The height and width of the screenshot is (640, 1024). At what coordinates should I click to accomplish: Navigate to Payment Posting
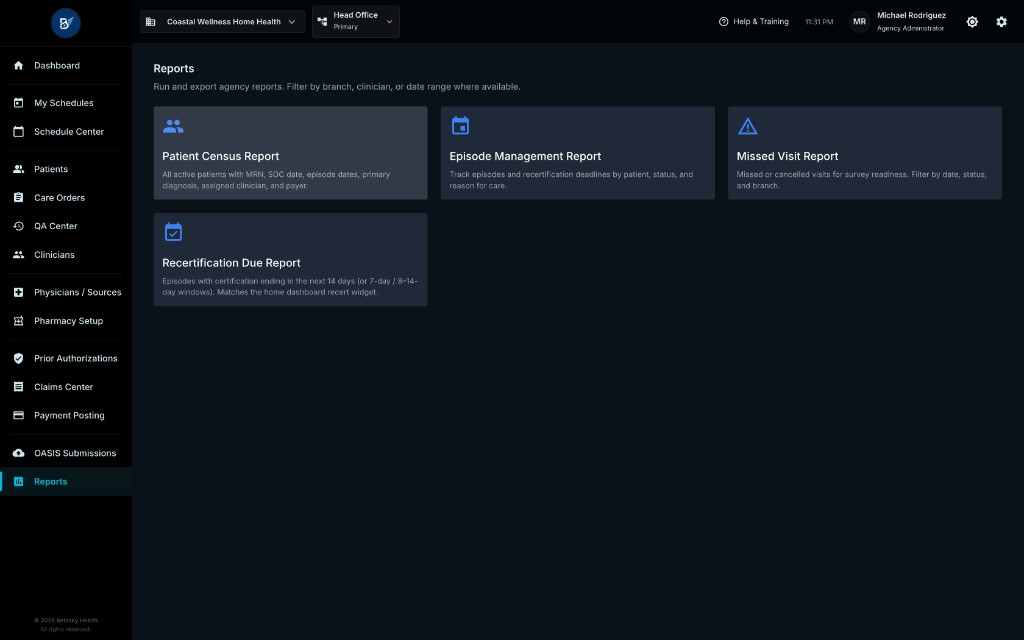coord(65,415)
